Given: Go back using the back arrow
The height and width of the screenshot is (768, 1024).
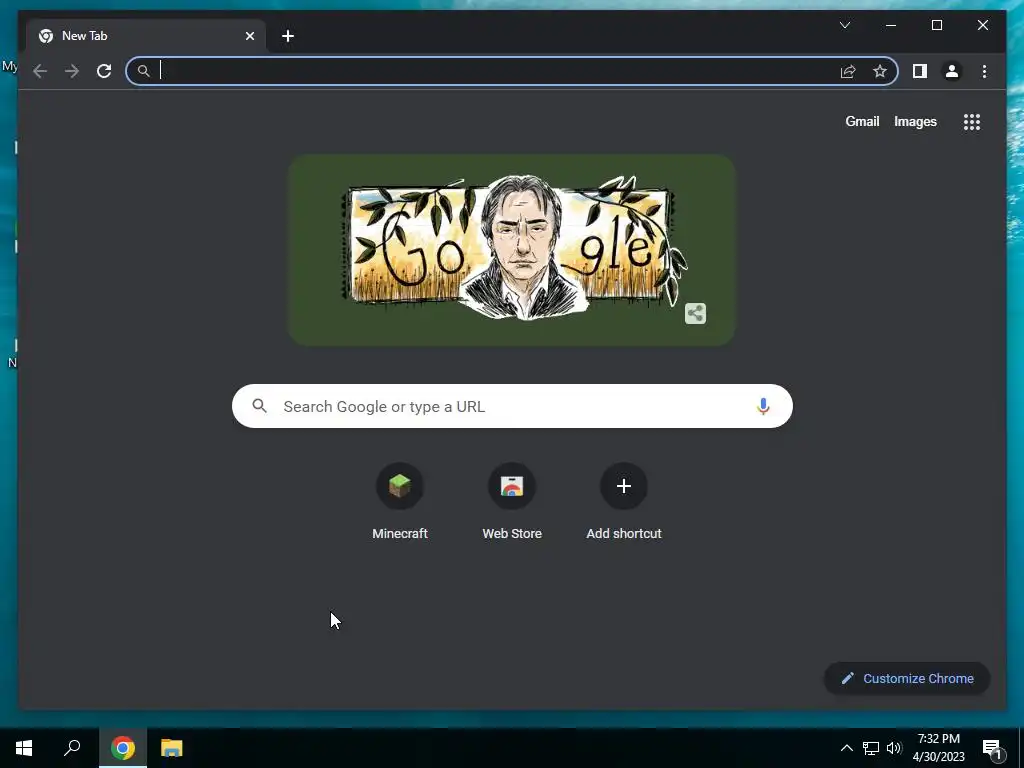Looking at the screenshot, I should click(40, 71).
